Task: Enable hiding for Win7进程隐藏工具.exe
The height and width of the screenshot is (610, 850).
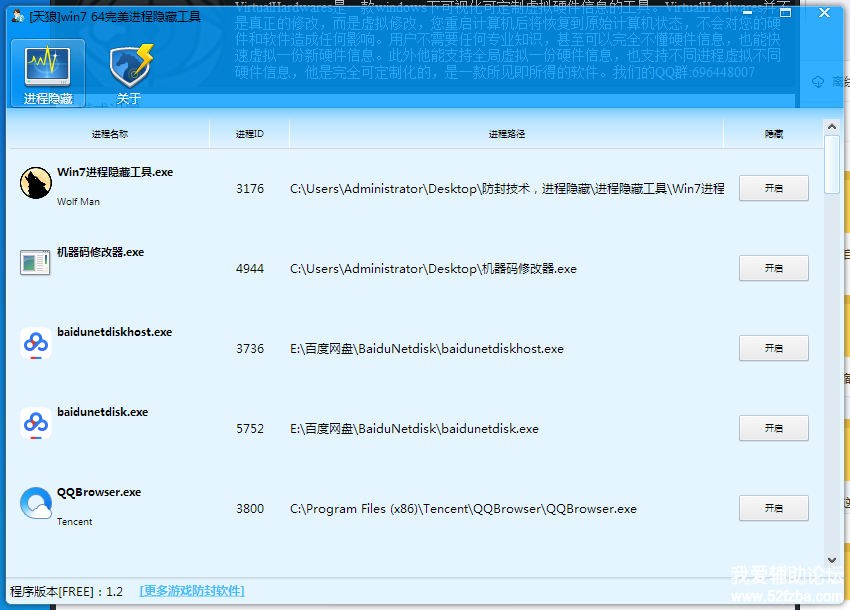Action: [x=774, y=188]
